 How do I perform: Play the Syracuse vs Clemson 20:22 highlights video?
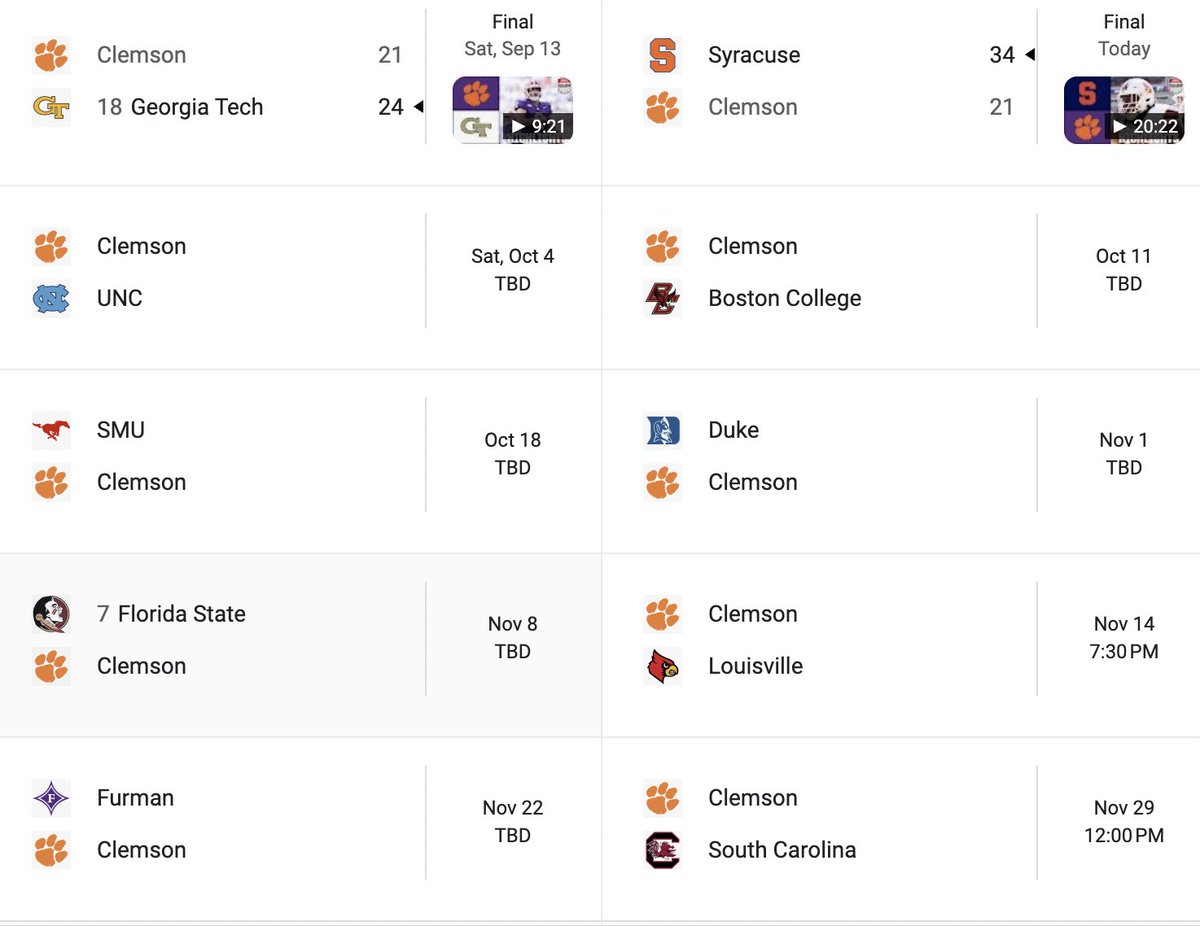1124,110
